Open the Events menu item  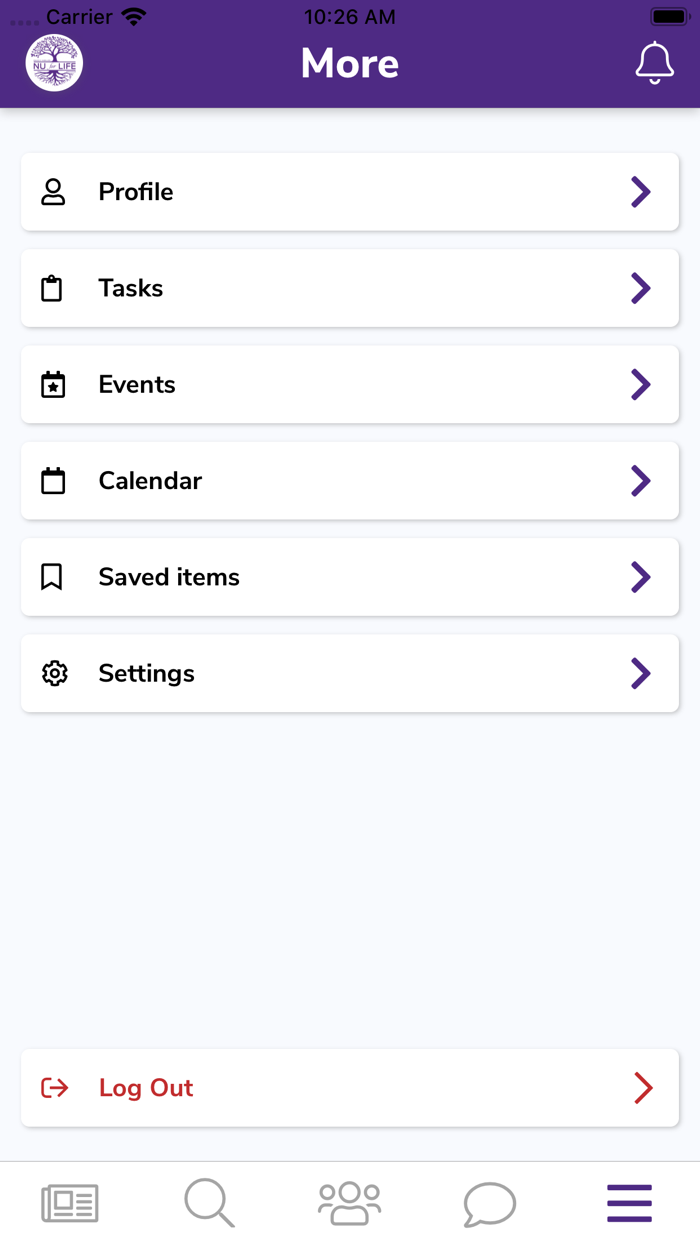pos(137,385)
